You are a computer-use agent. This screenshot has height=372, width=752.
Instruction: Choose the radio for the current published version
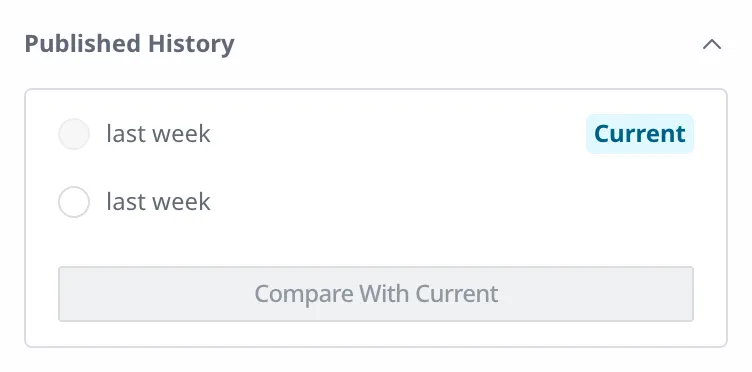[74, 134]
